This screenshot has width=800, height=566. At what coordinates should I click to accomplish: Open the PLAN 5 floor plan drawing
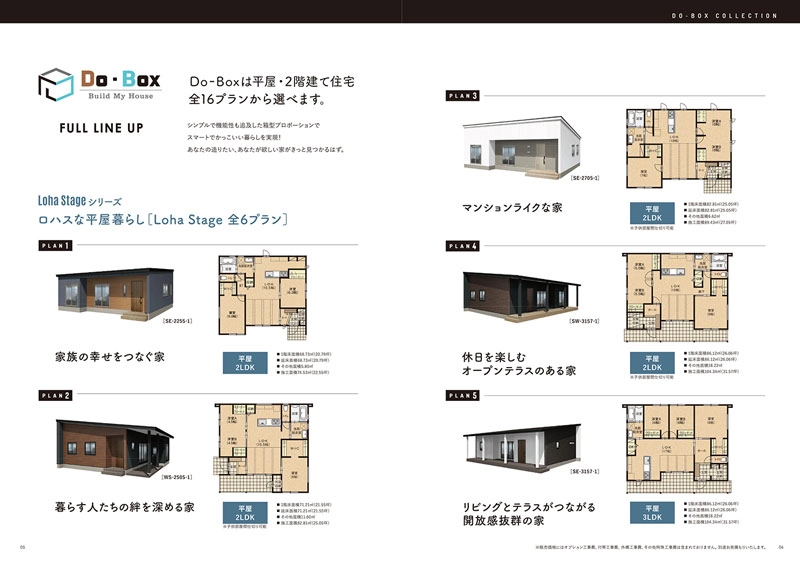coord(679,449)
